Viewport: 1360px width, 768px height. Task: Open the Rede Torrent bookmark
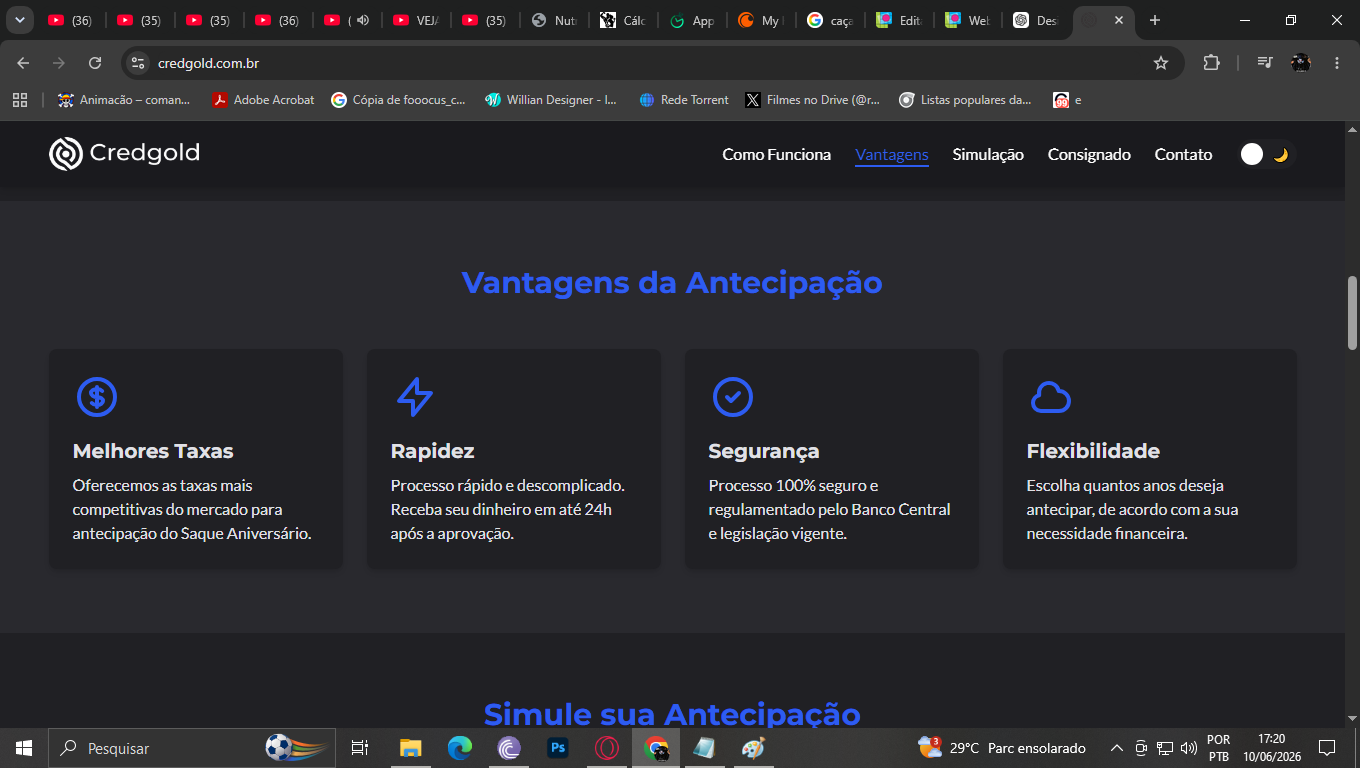coord(684,100)
